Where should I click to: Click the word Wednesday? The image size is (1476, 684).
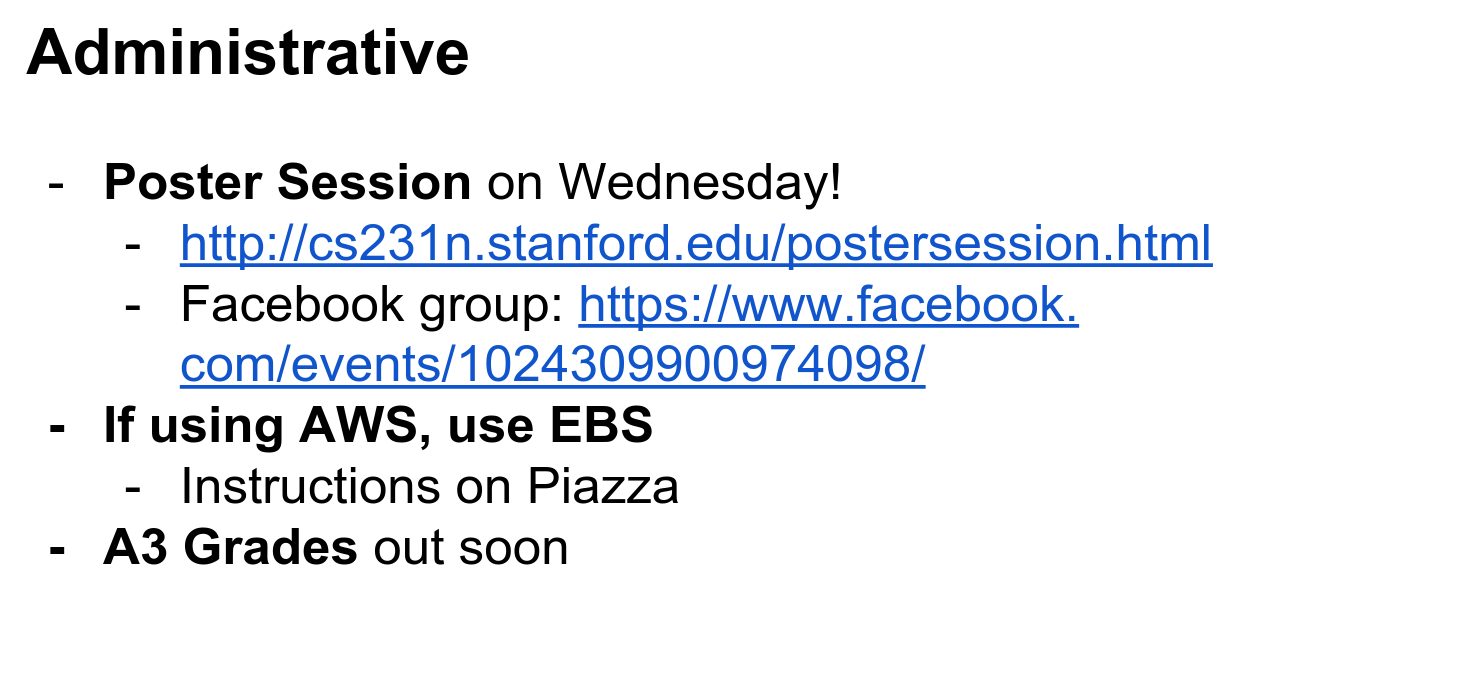click(690, 183)
